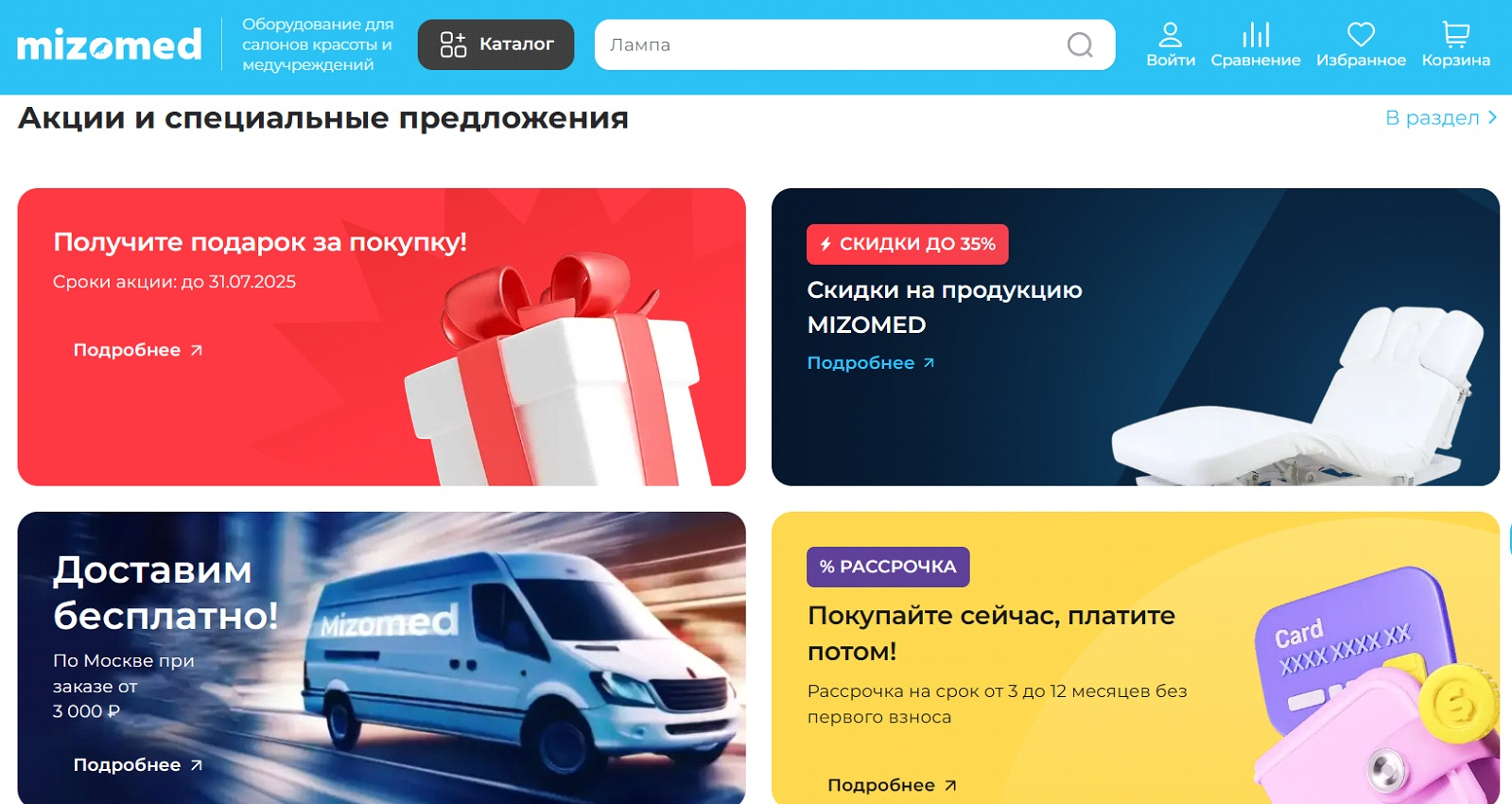Click the mizomed logo

109,44
